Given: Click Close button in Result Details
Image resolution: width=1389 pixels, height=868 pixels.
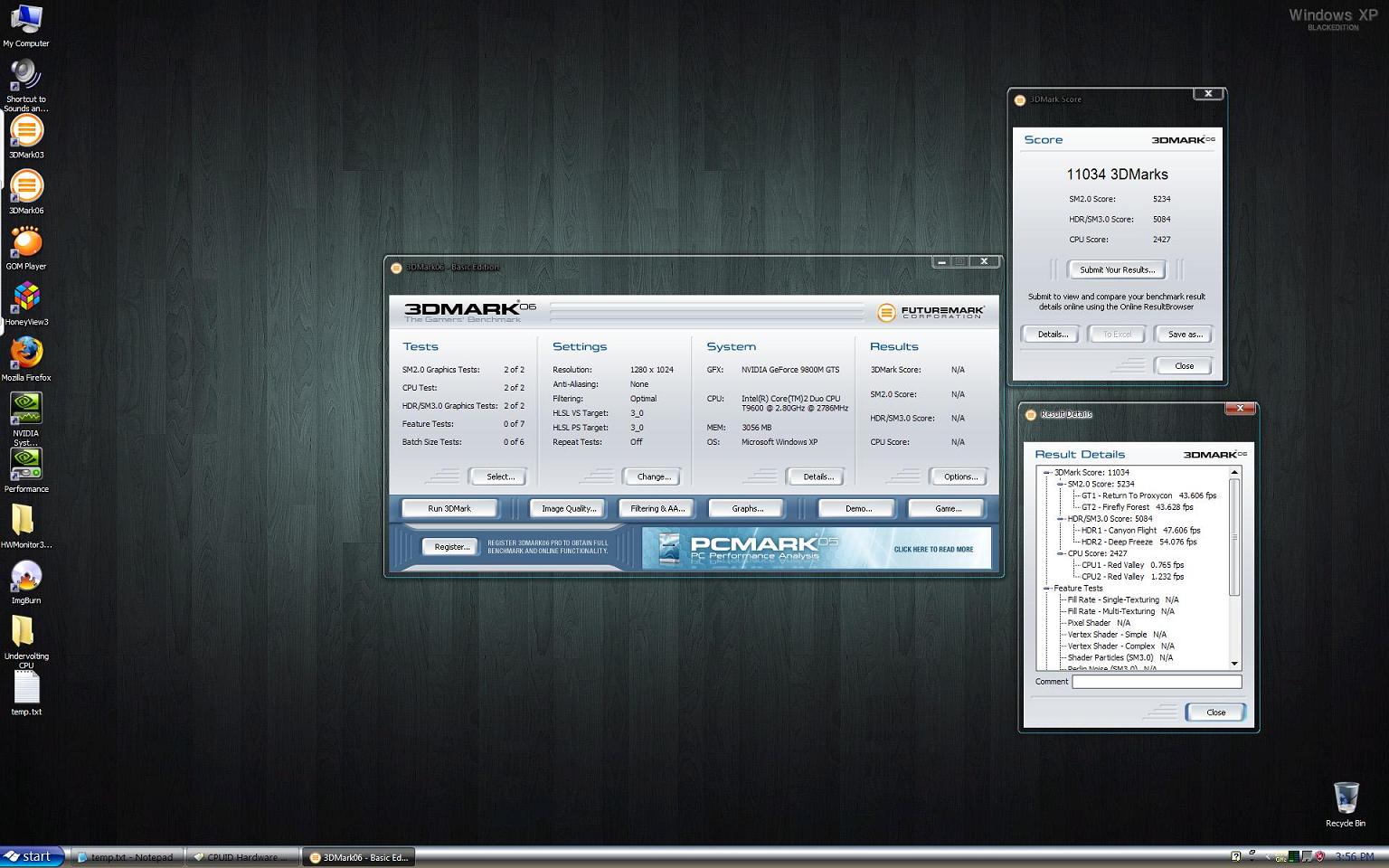Looking at the screenshot, I should pos(1215,712).
